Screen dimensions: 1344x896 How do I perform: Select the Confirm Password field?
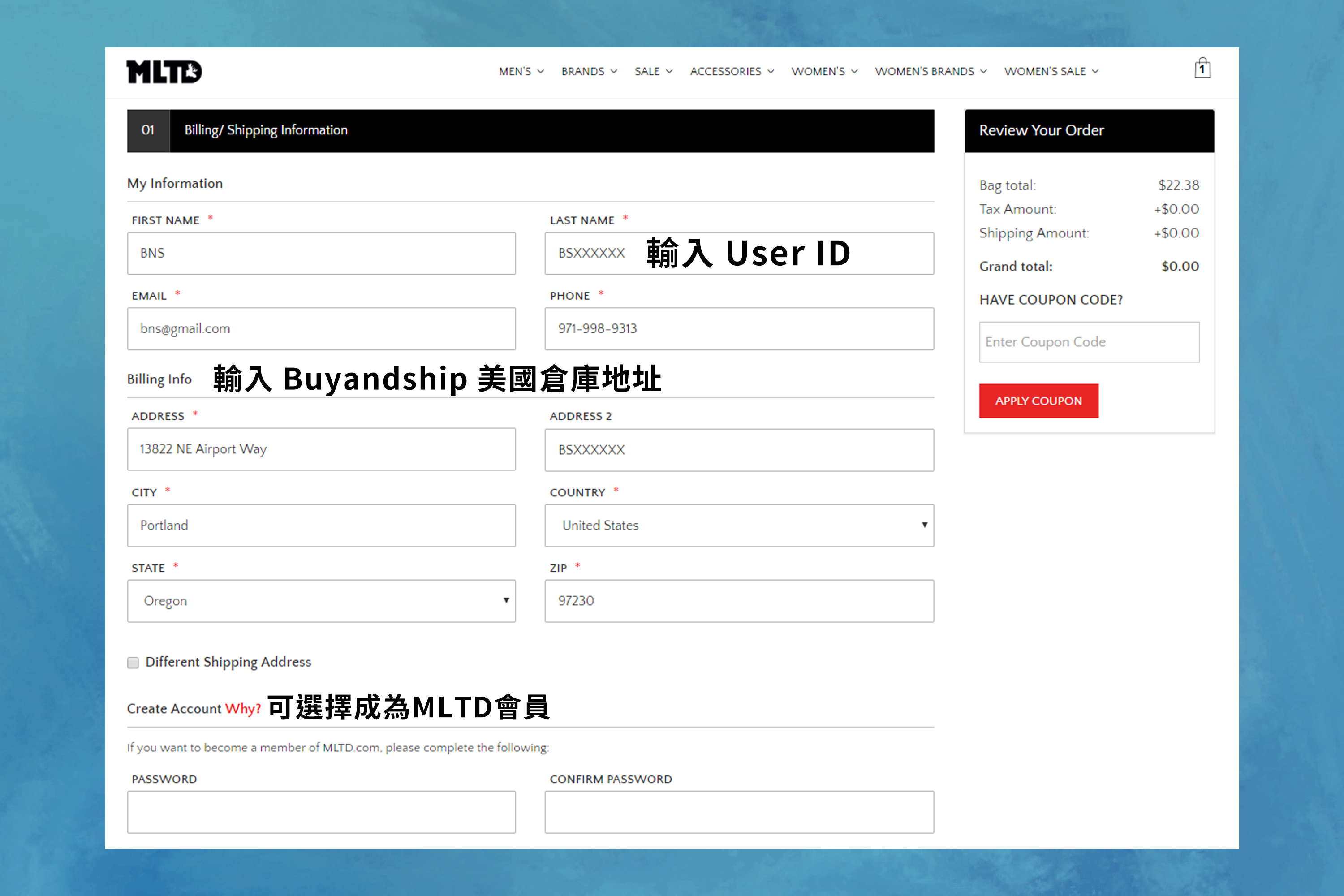[739, 811]
